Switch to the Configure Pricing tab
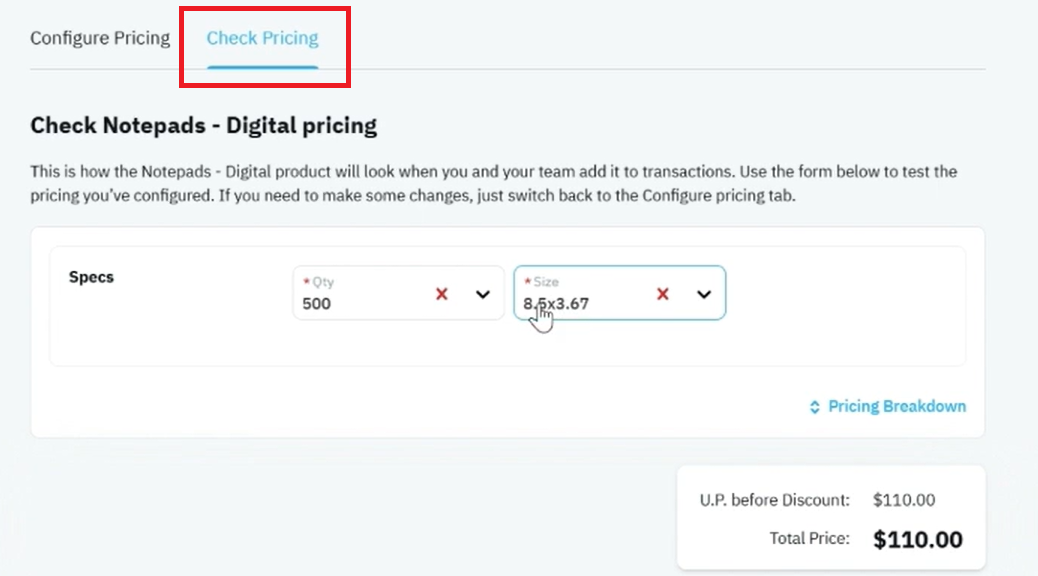The height and width of the screenshot is (576, 1038). pyautogui.click(x=100, y=38)
